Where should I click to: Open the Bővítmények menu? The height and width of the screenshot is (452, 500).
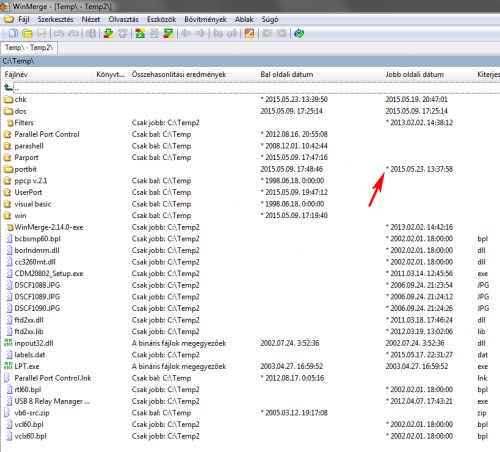click(x=205, y=19)
